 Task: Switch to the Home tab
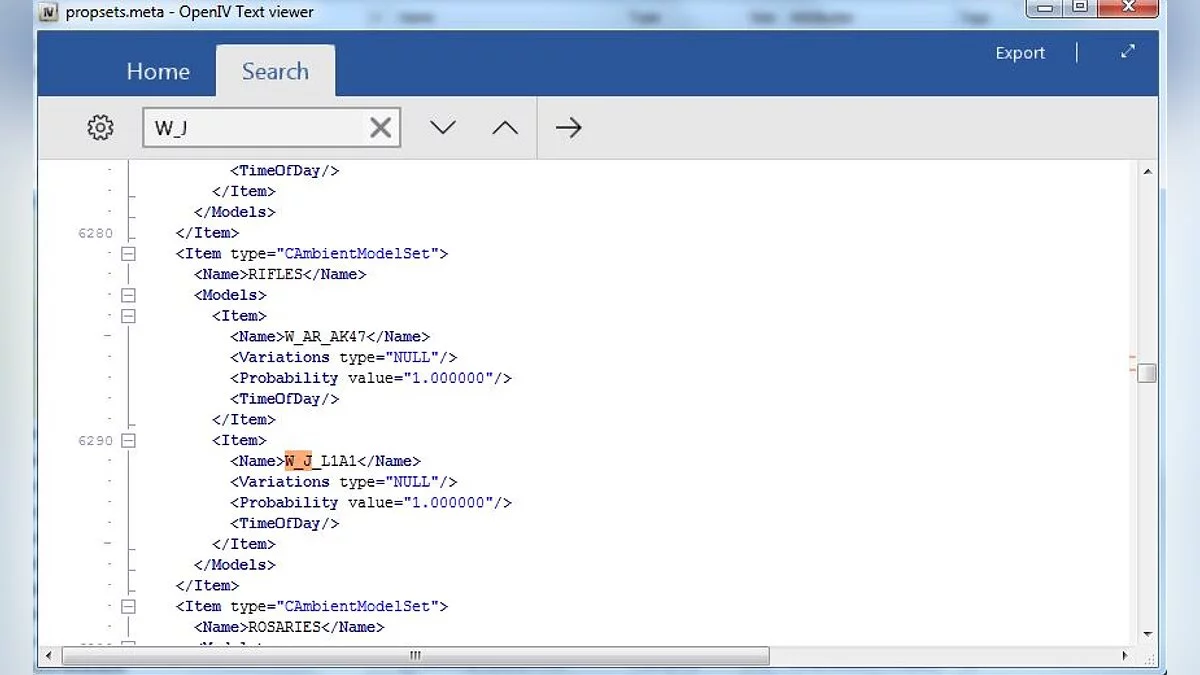pyautogui.click(x=158, y=72)
